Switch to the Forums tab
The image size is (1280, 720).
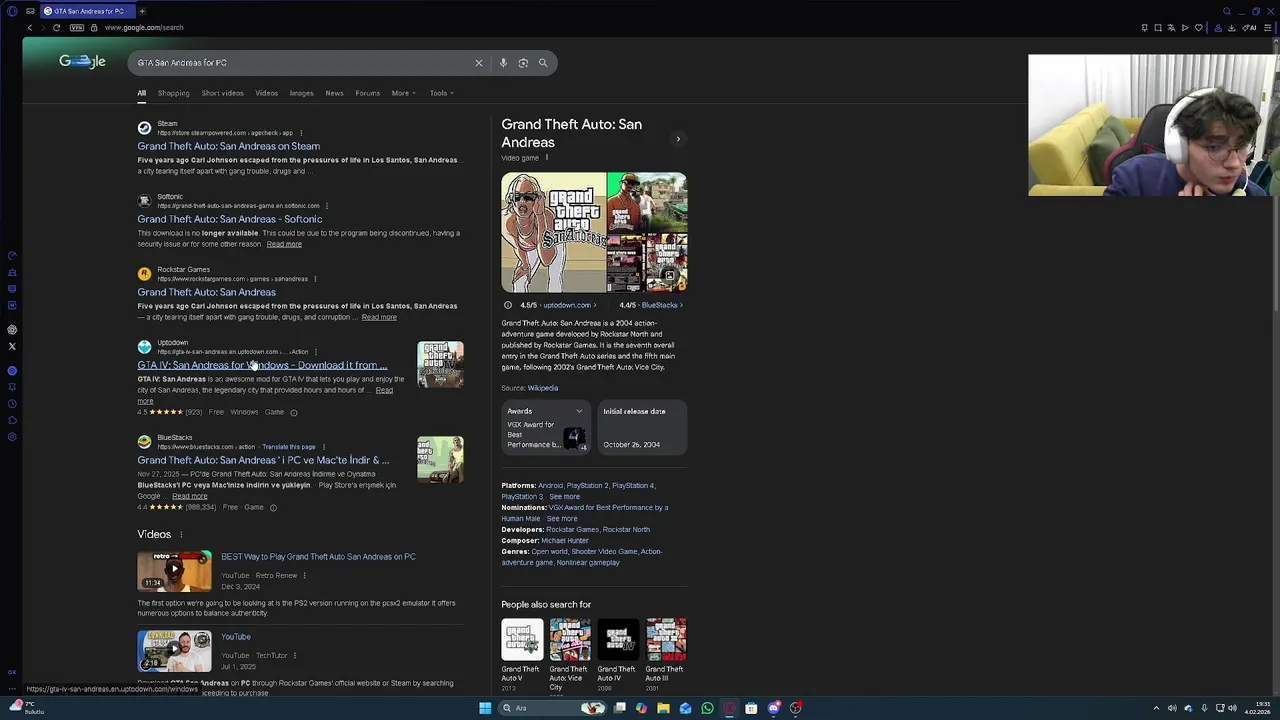coord(367,93)
